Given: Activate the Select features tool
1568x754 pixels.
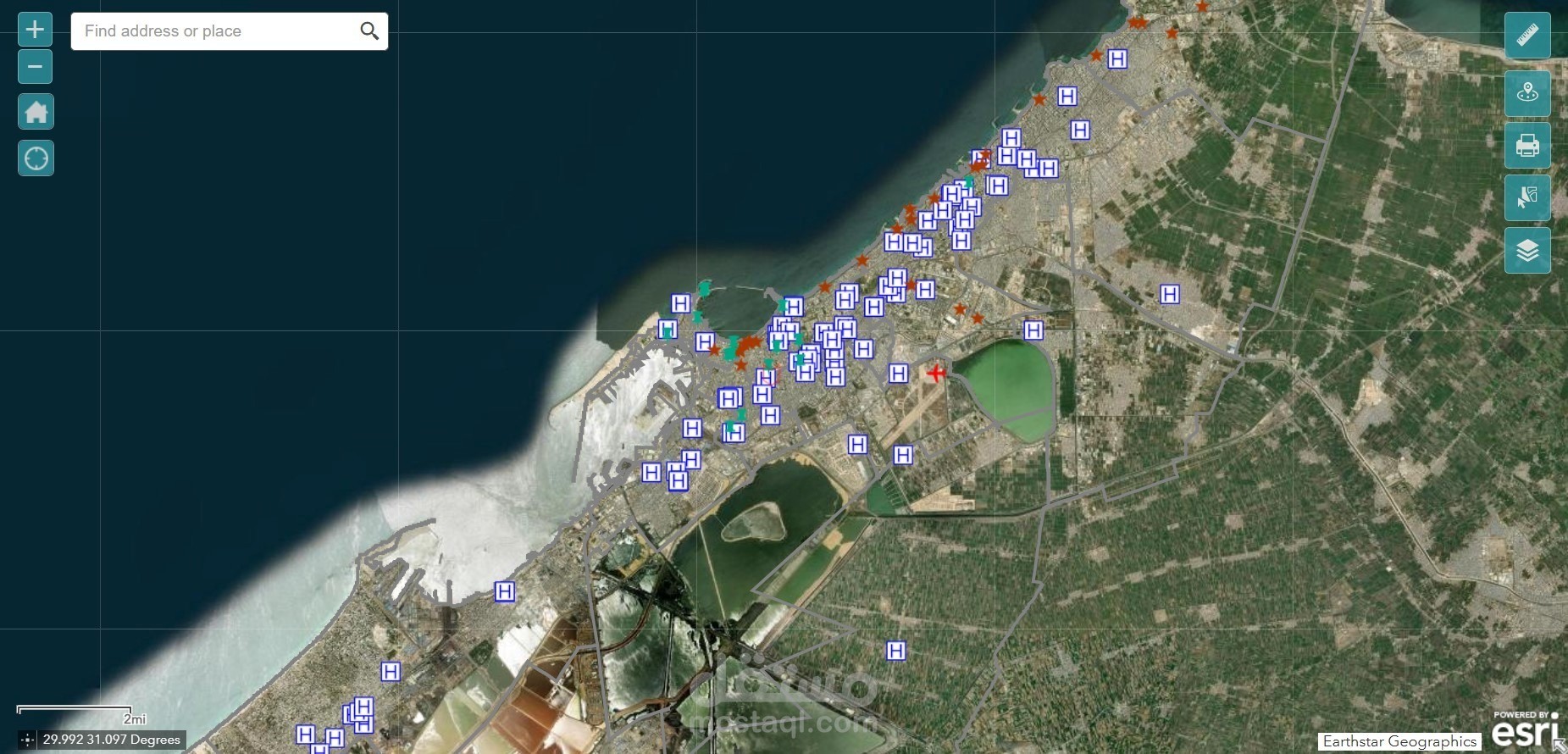Looking at the screenshot, I should (x=1527, y=197).
